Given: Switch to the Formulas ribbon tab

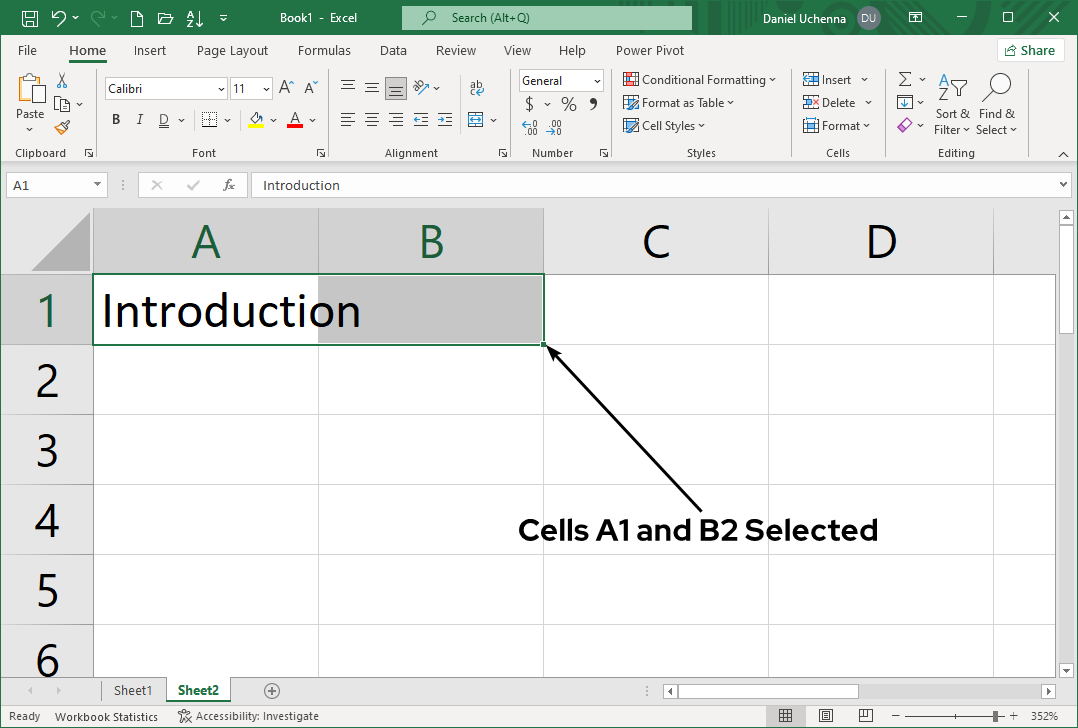Looking at the screenshot, I should click(x=324, y=50).
